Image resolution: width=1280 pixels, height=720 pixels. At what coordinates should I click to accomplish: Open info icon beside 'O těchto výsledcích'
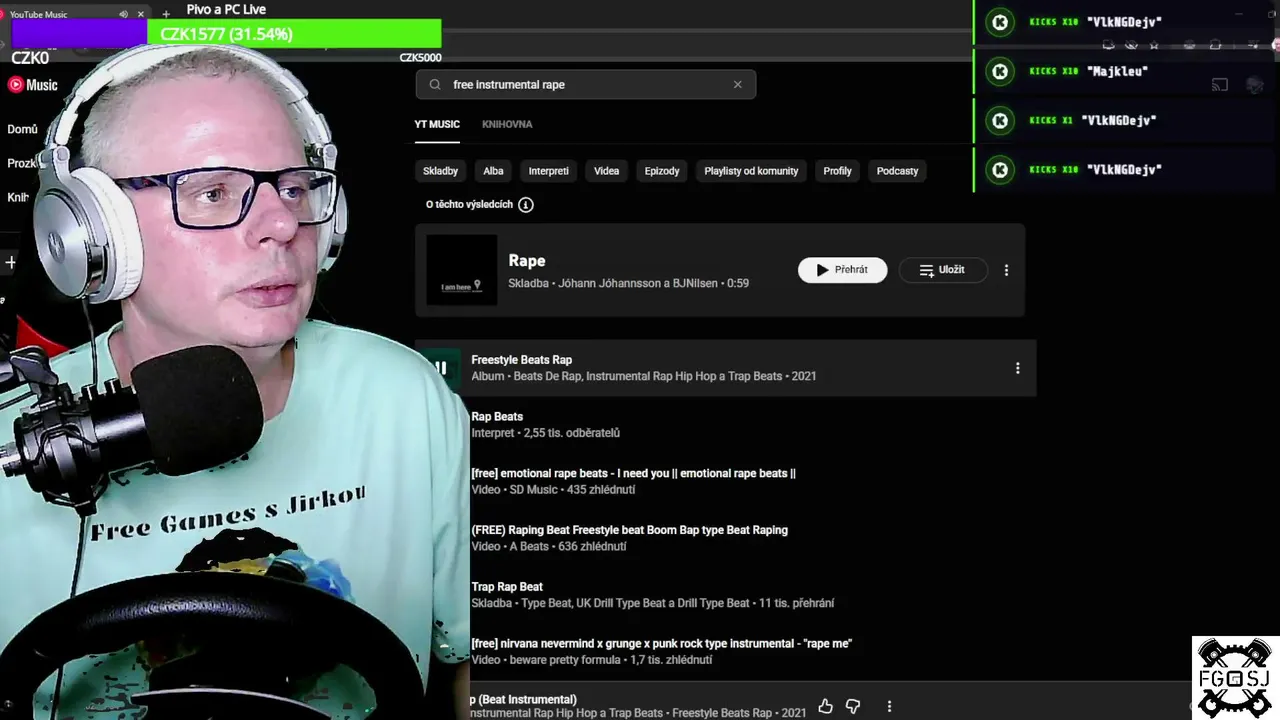(x=526, y=205)
